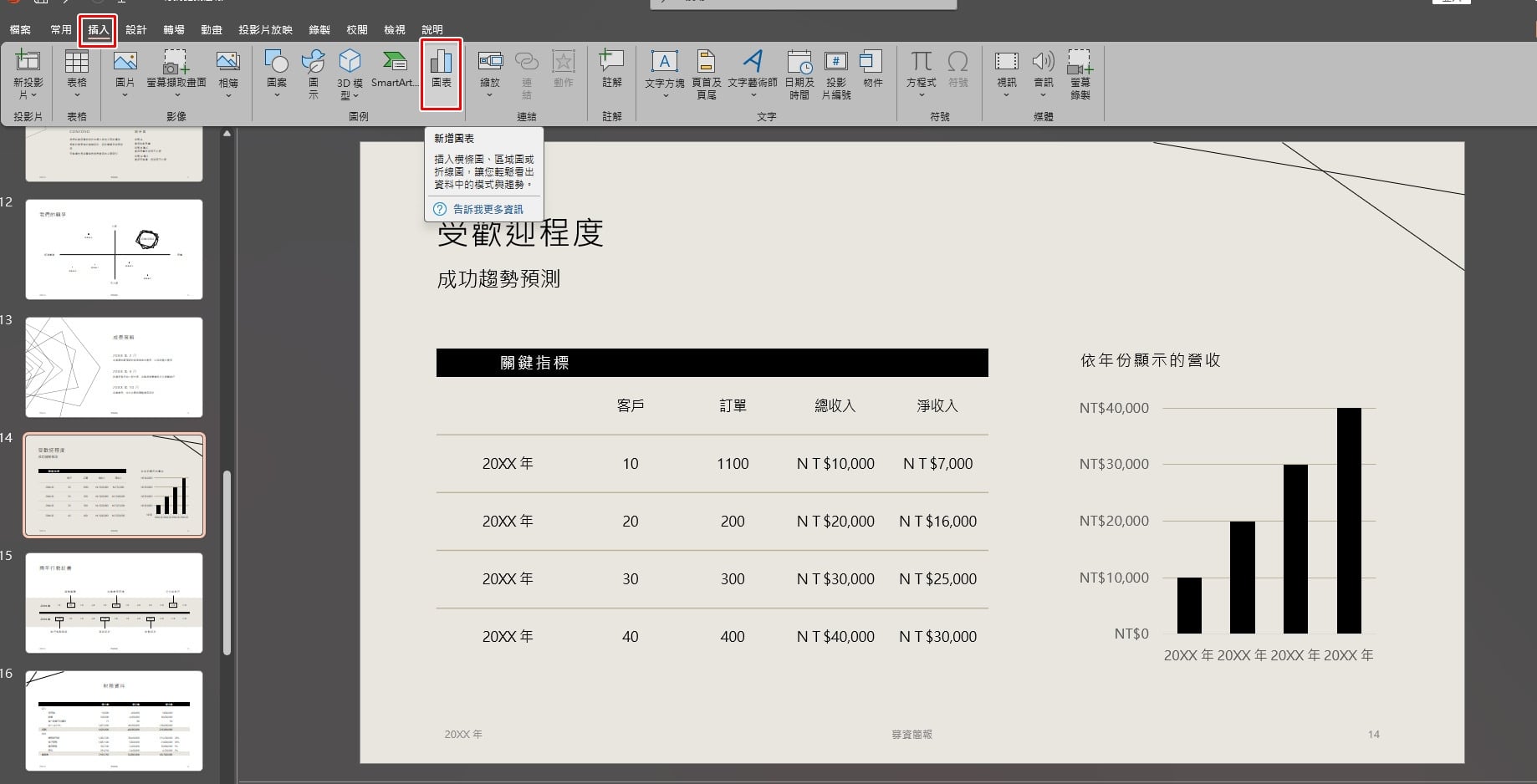Expand the 圖片 pictures dropdown
Viewport: 1537px width, 784px height.
[x=125, y=94]
